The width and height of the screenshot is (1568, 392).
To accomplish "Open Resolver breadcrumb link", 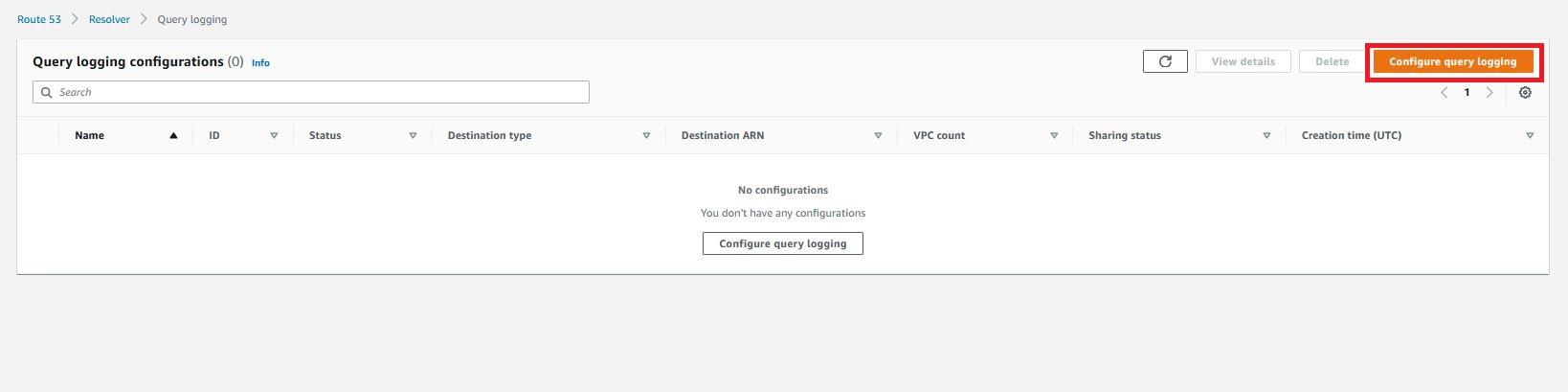I will [109, 19].
